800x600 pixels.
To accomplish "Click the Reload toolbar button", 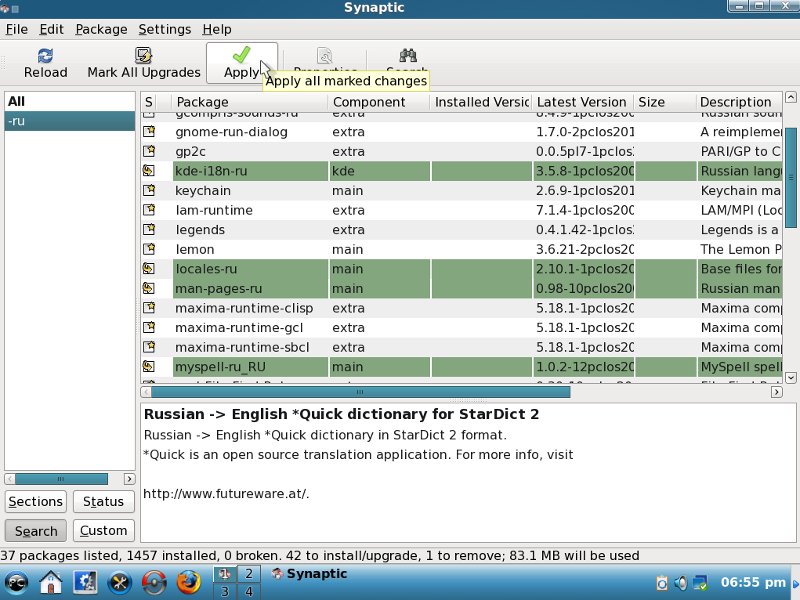I will coord(45,63).
